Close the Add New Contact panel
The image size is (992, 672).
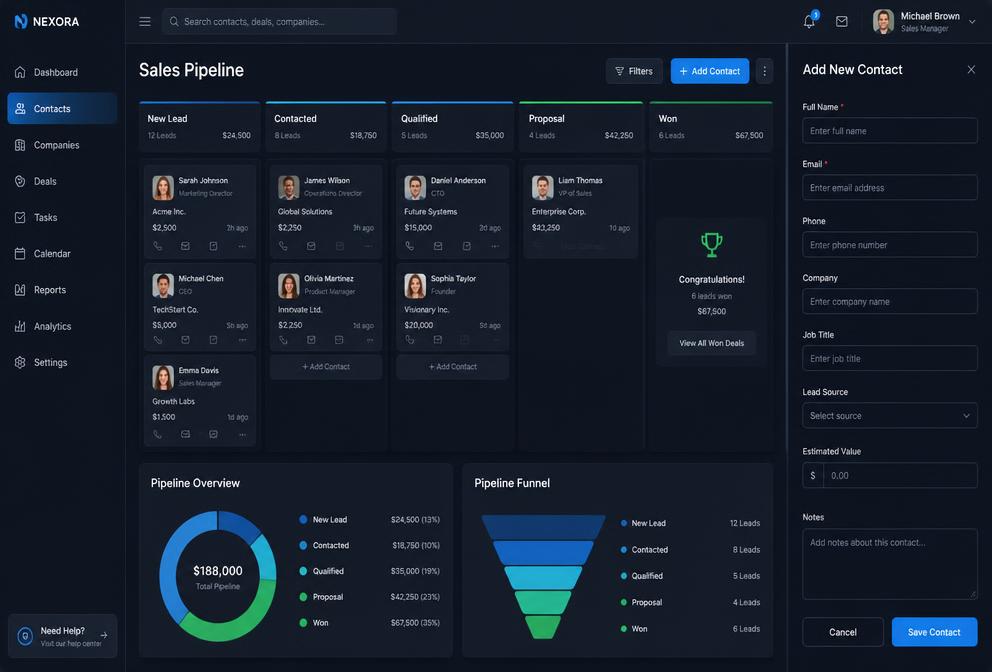tap(971, 70)
